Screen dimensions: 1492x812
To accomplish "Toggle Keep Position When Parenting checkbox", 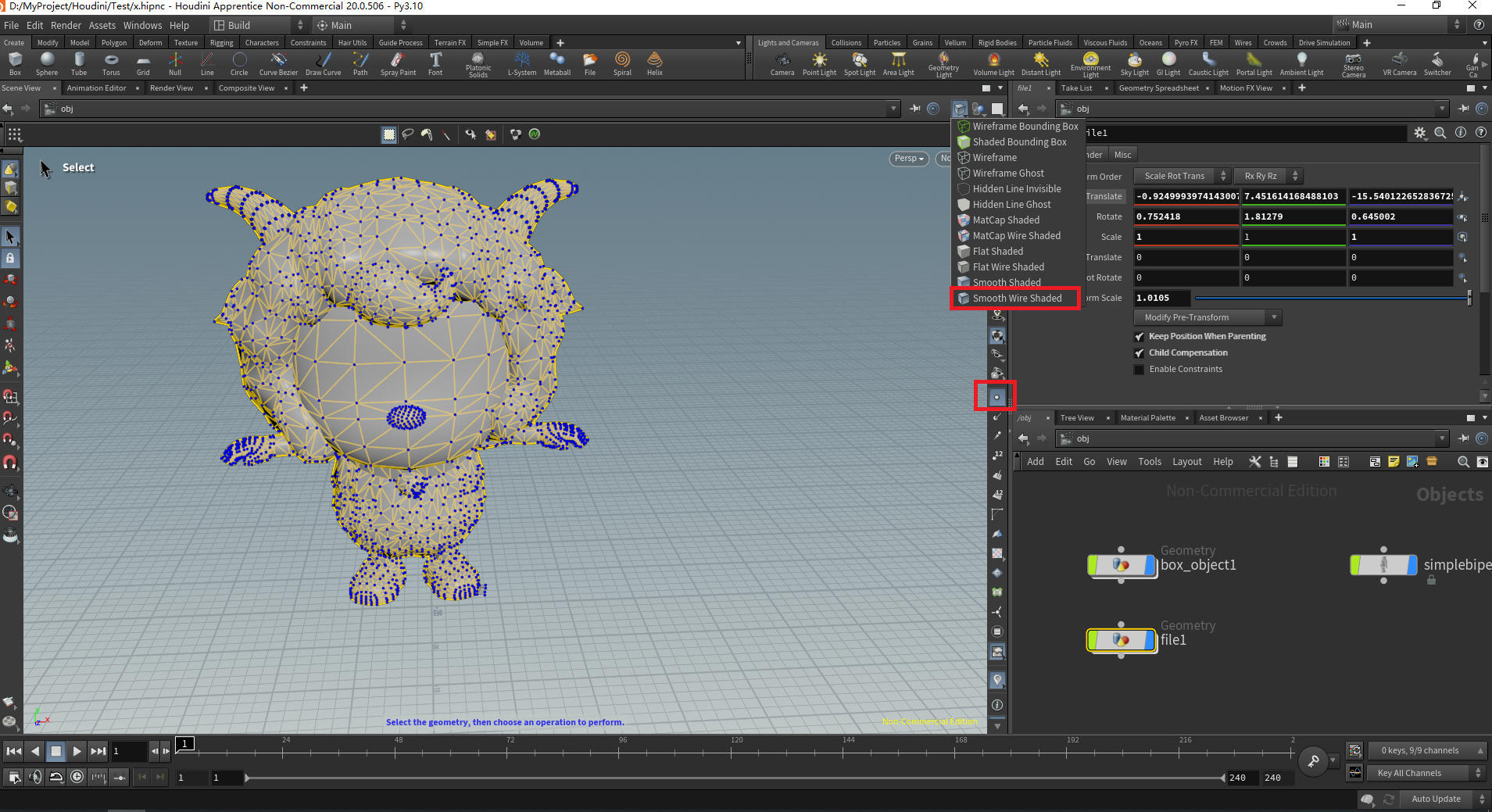I will click(x=1140, y=337).
